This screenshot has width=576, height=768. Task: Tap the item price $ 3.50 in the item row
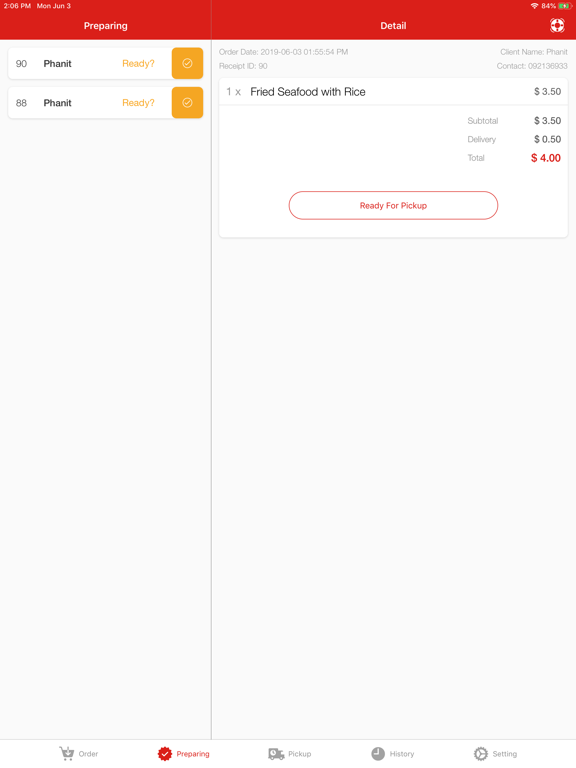(x=548, y=92)
